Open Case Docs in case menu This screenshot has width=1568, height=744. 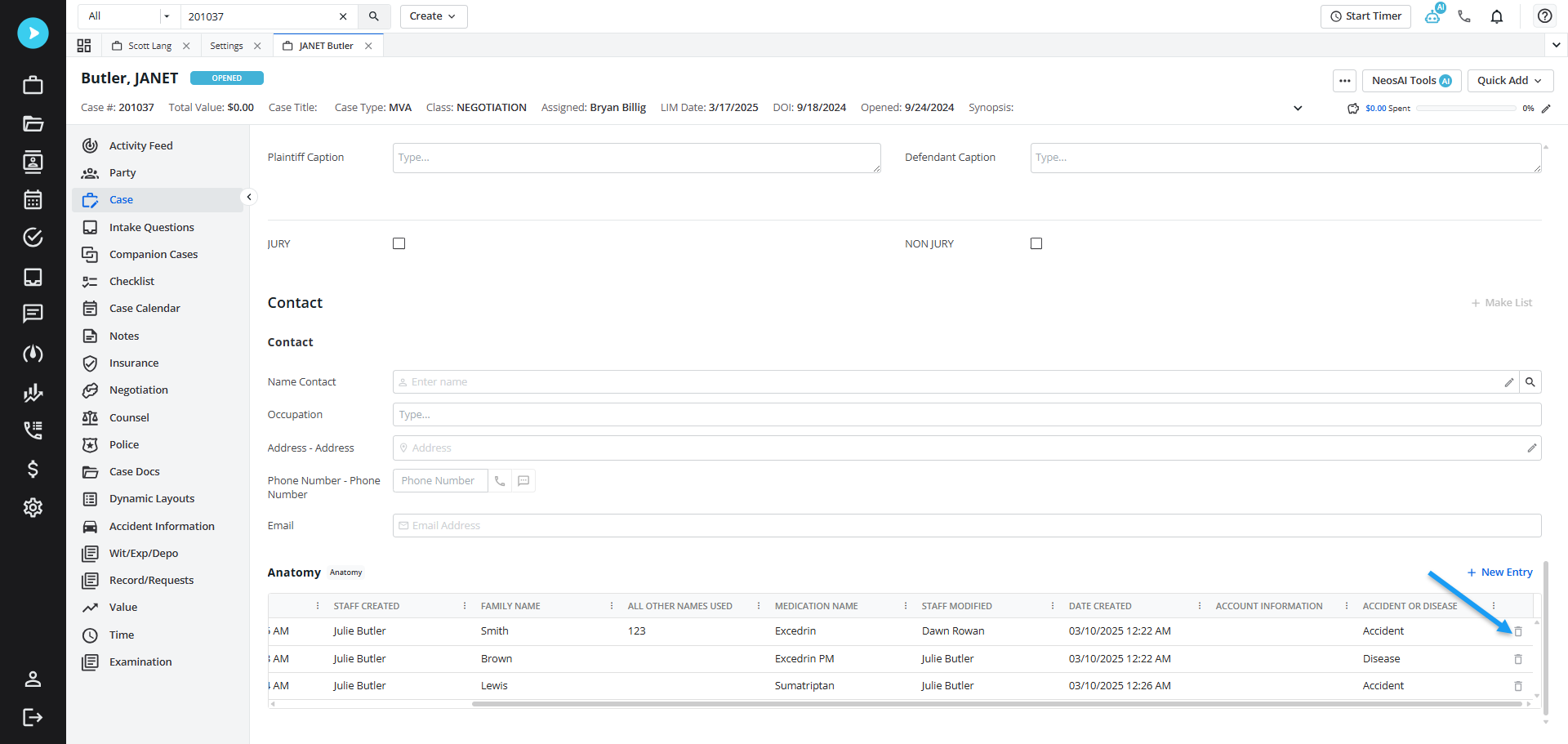135,472
